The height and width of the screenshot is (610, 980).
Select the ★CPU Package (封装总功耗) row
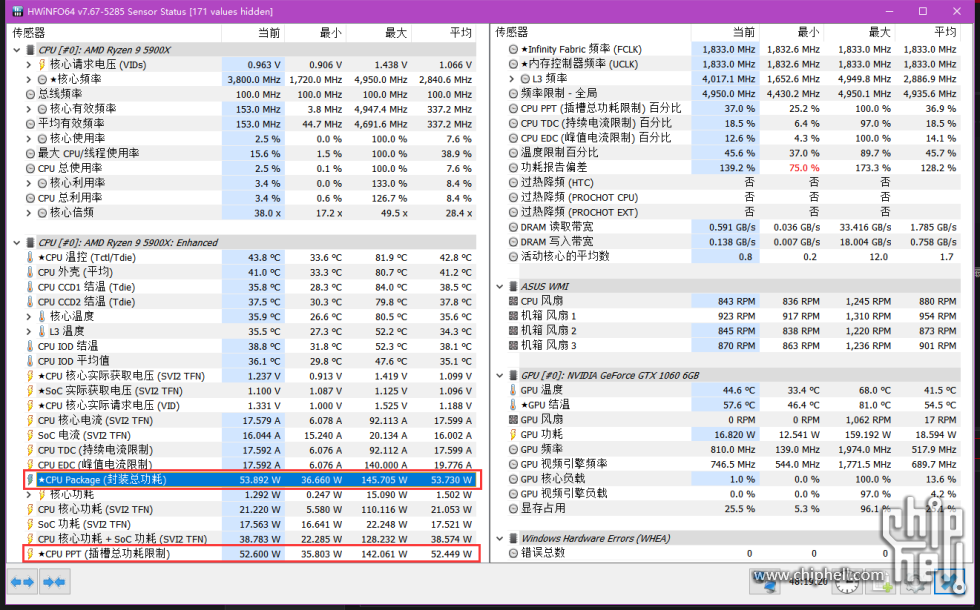point(249,480)
